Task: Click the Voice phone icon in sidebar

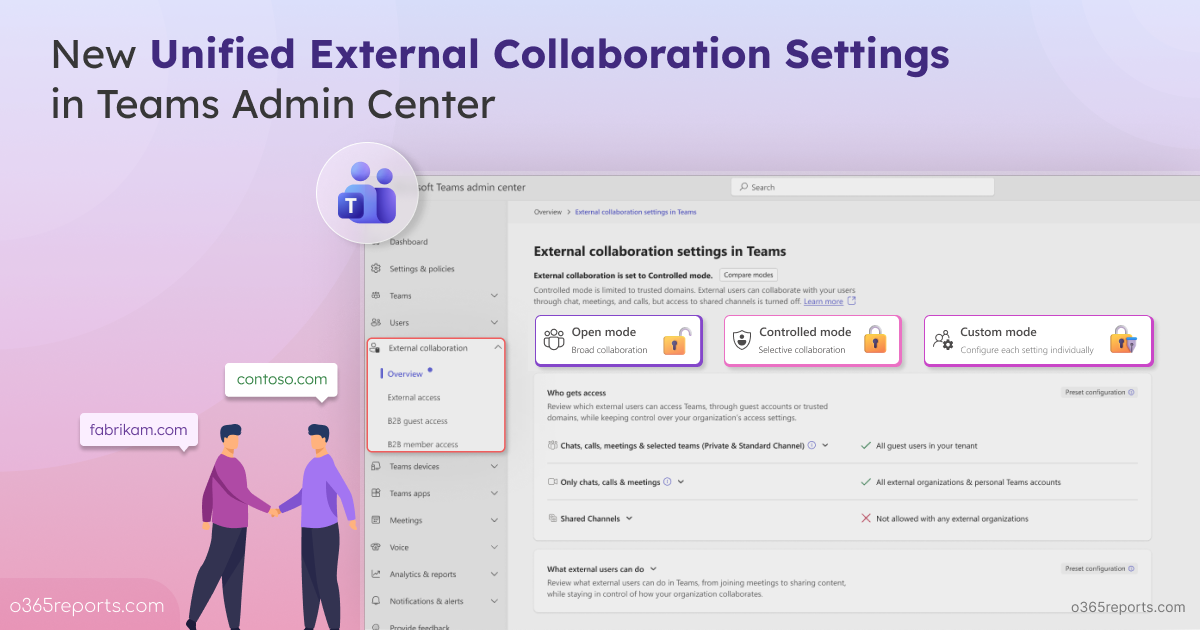Action: 376,548
